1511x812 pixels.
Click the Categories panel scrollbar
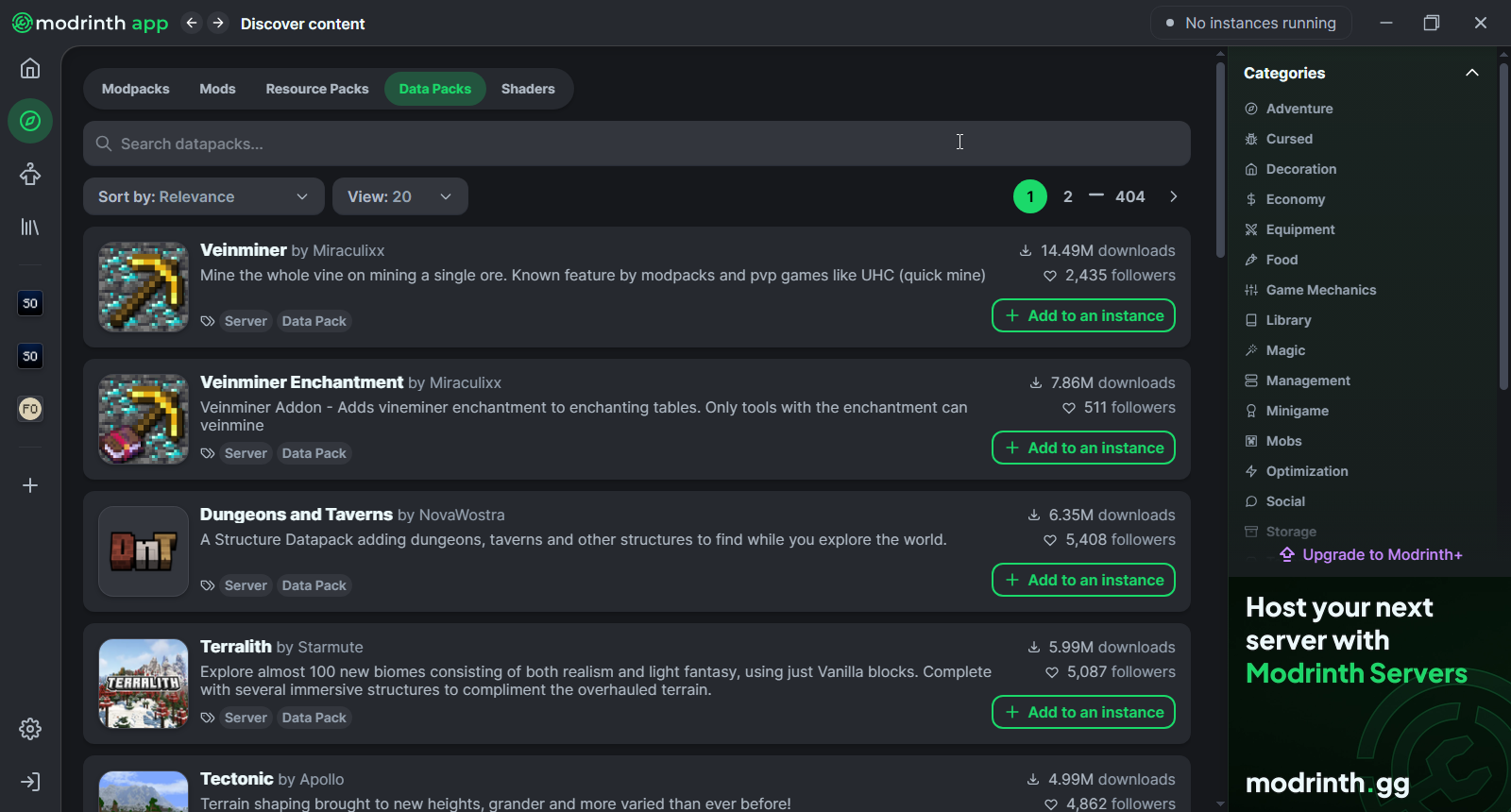click(1504, 227)
